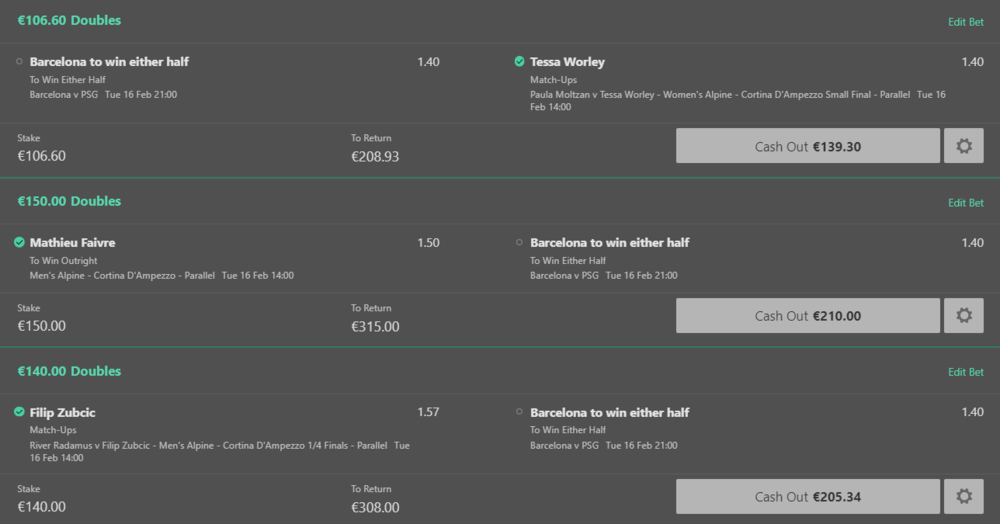Screen dimensions: 1000x524
Task: Collapse the €140.00 Doubles bet header
Action: click(x=69, y=371)
